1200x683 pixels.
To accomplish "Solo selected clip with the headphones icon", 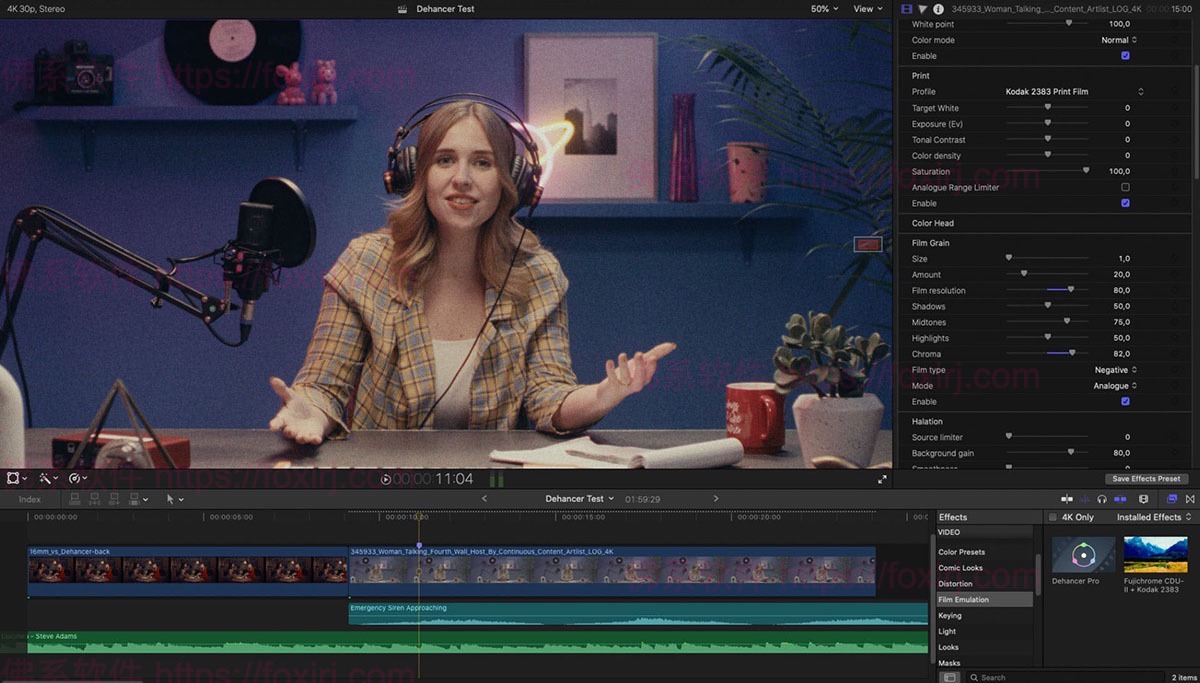I will 1102,498.
